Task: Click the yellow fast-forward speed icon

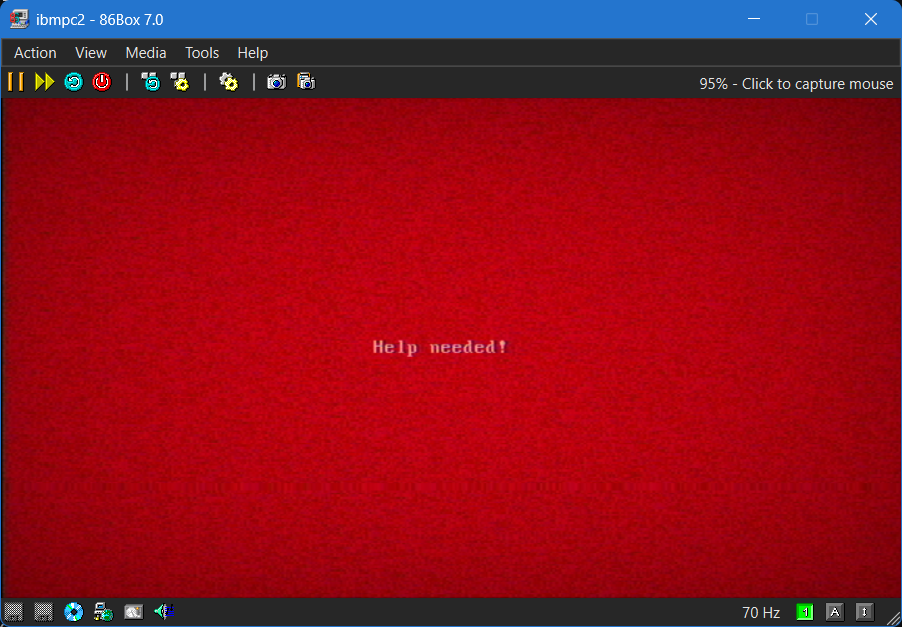Action: tap(44, 82)
